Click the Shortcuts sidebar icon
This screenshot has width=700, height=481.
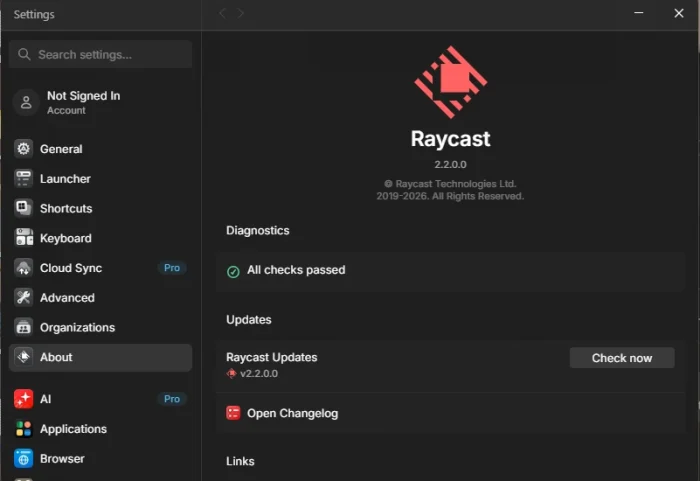(23, 208)
